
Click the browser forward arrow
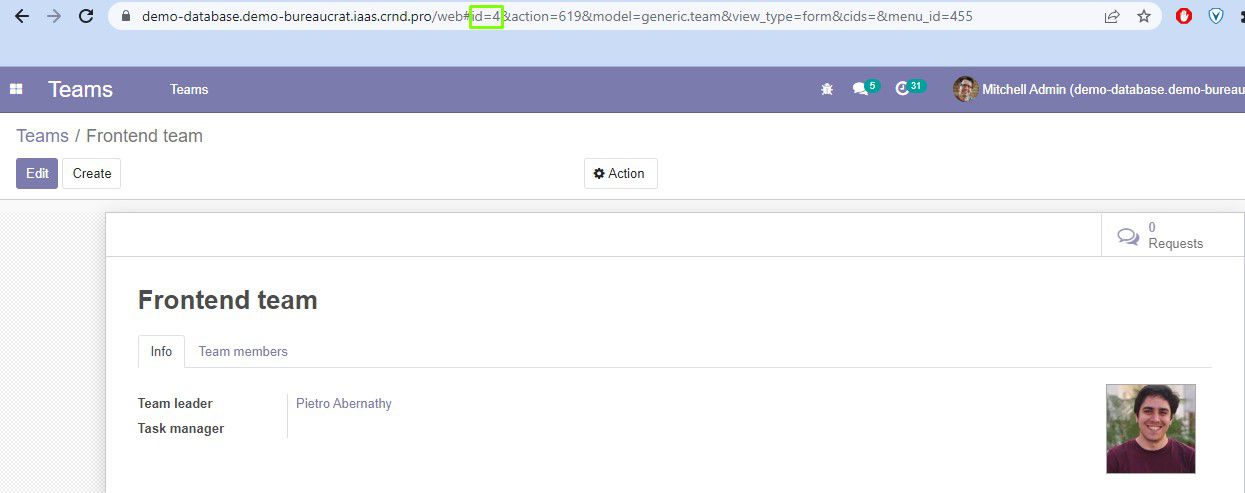(x=54, y=16)
